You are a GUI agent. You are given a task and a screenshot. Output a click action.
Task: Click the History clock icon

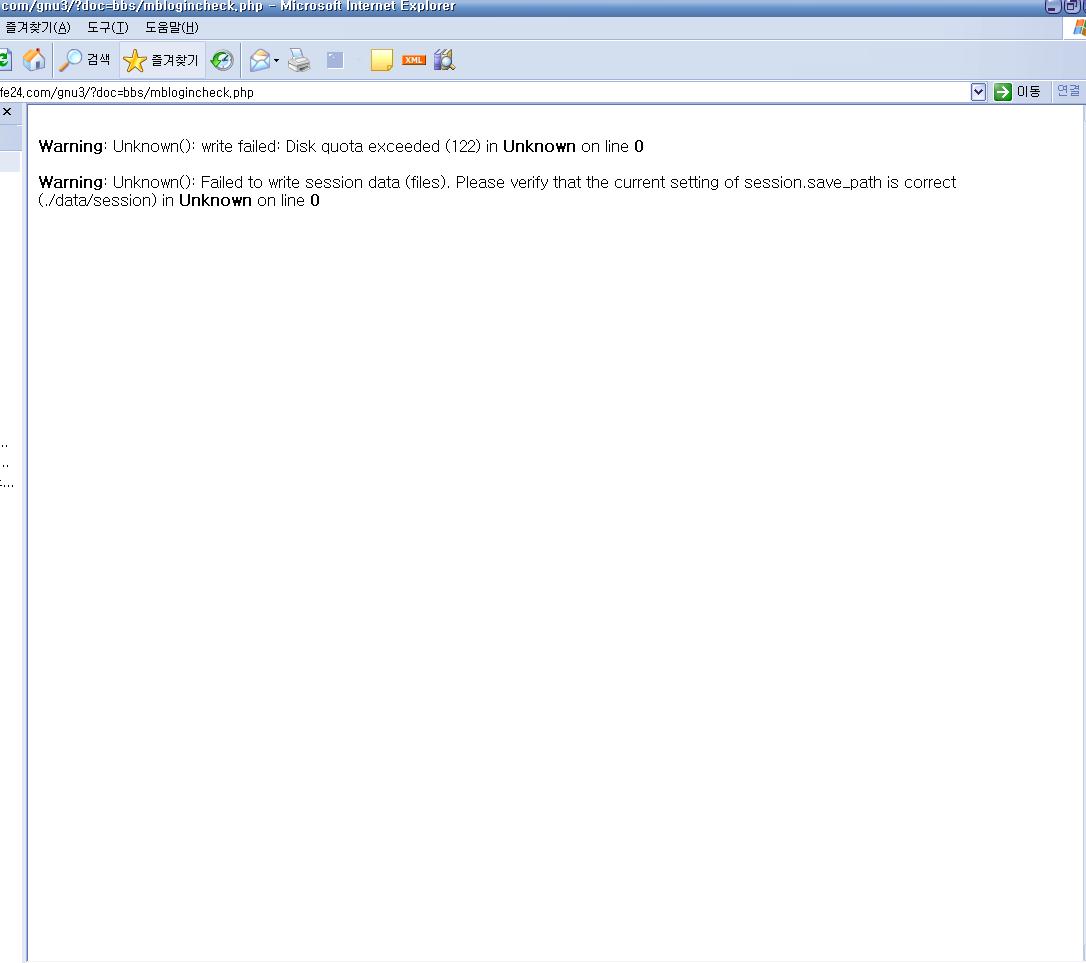(x=222, y=61)
